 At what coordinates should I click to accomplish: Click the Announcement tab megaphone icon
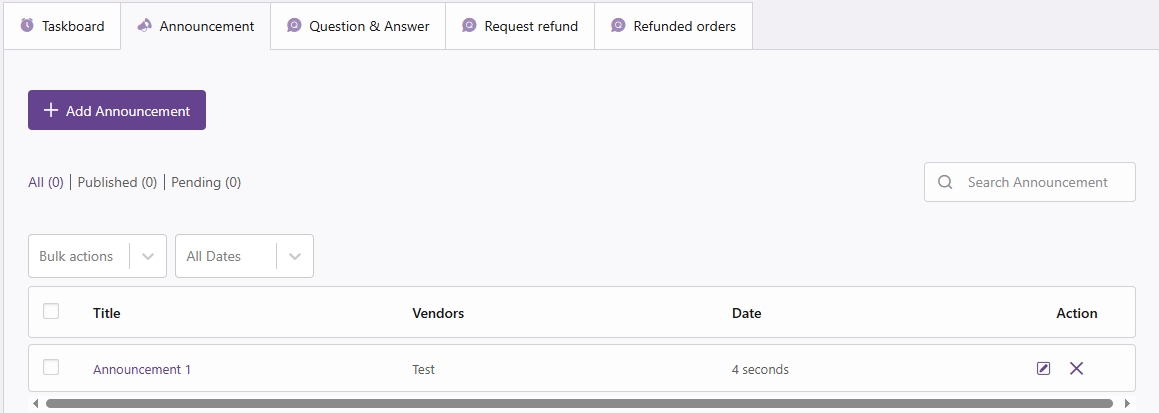(x=145, y=26)
